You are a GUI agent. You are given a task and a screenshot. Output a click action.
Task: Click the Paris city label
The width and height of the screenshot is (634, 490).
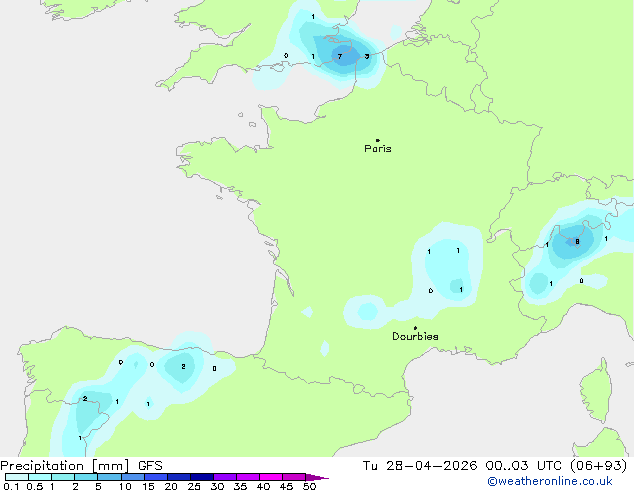[378, 149]
